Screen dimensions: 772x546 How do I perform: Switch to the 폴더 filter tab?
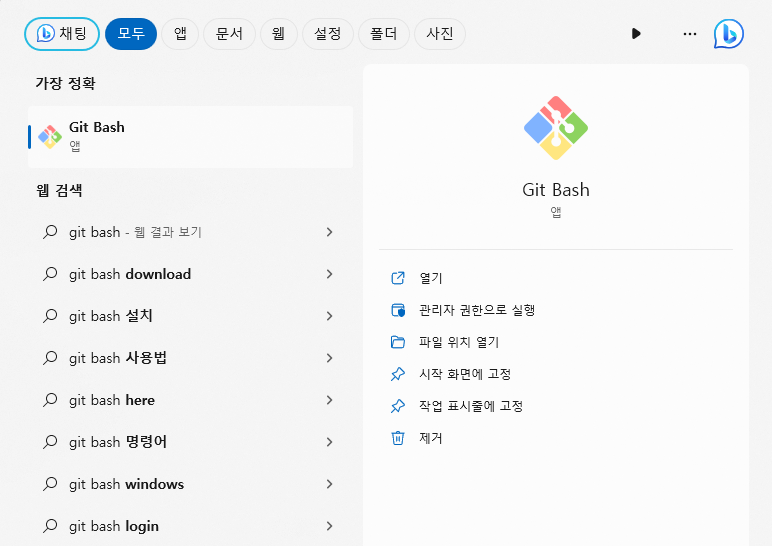click(384, 34)
